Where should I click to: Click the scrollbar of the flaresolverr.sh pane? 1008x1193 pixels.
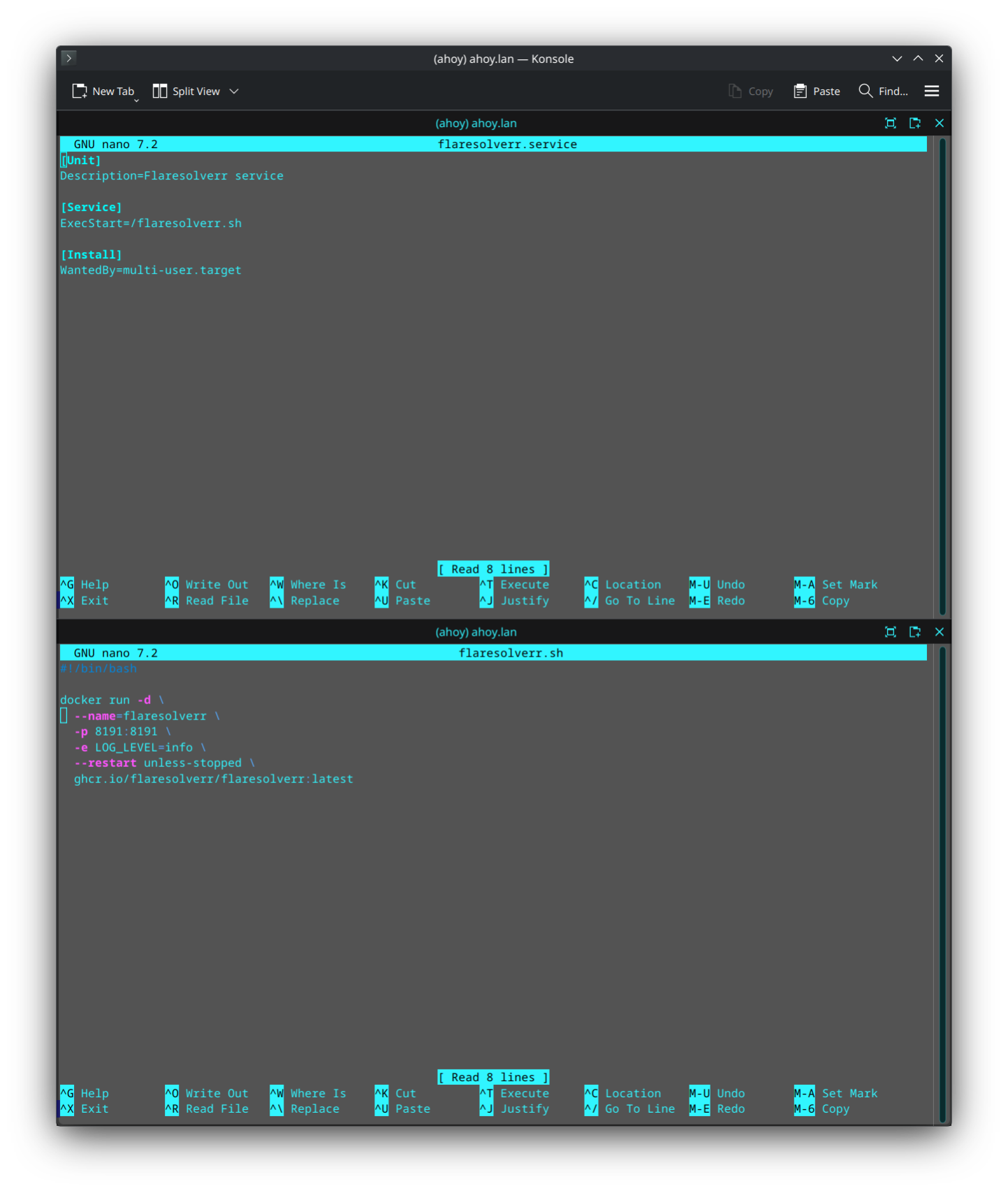click(x=942, y=885)
